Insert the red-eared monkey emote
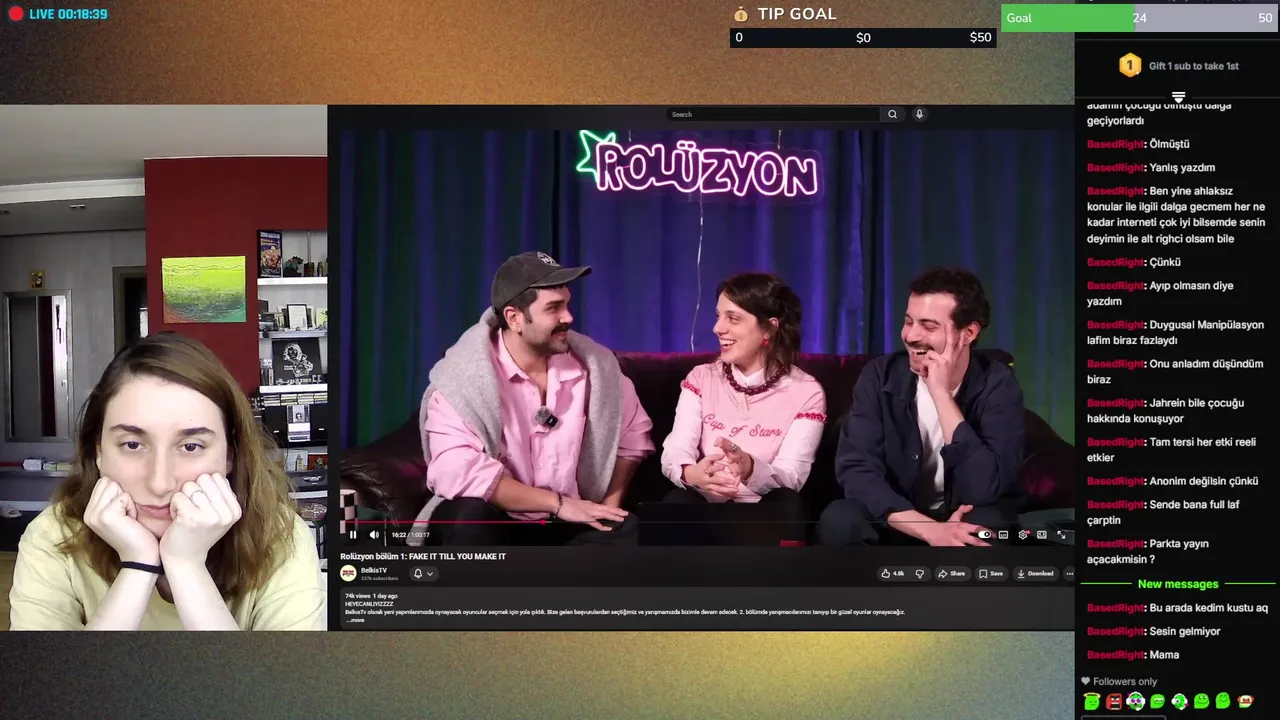 (1245, 700)
